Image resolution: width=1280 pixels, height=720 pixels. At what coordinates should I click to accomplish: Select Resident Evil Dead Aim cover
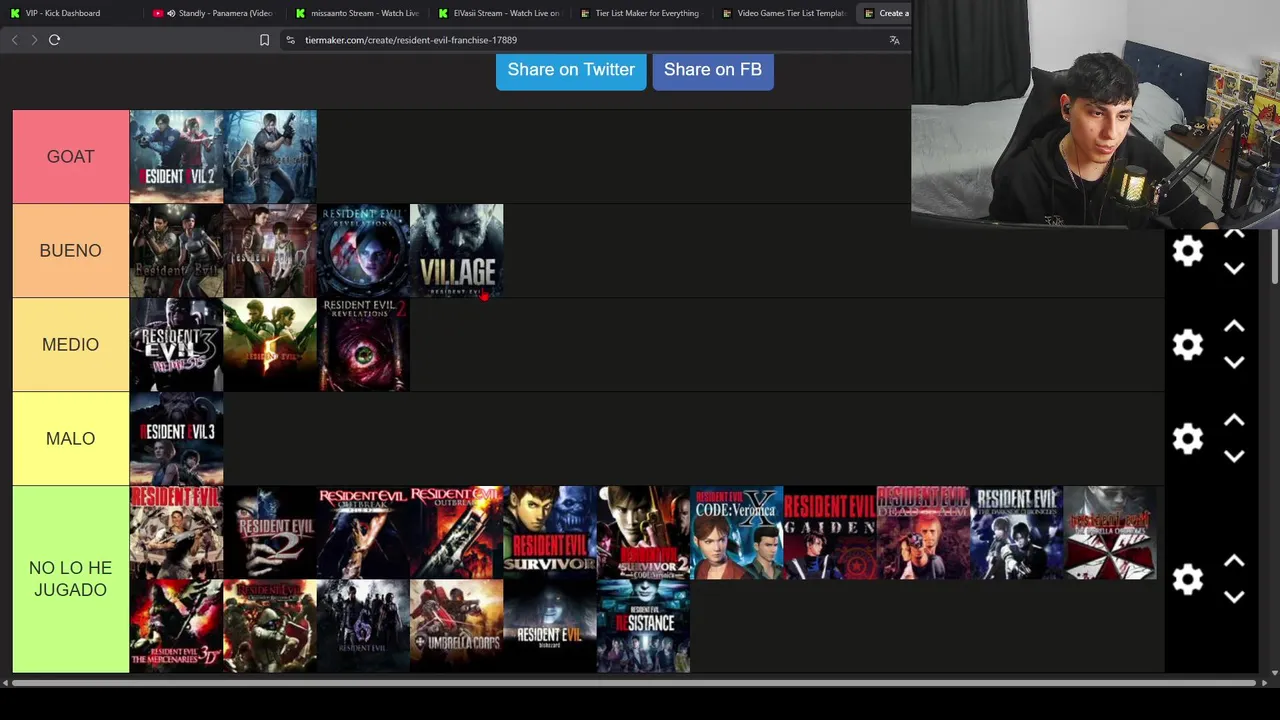pyautogui.click(x=923, y=533)
